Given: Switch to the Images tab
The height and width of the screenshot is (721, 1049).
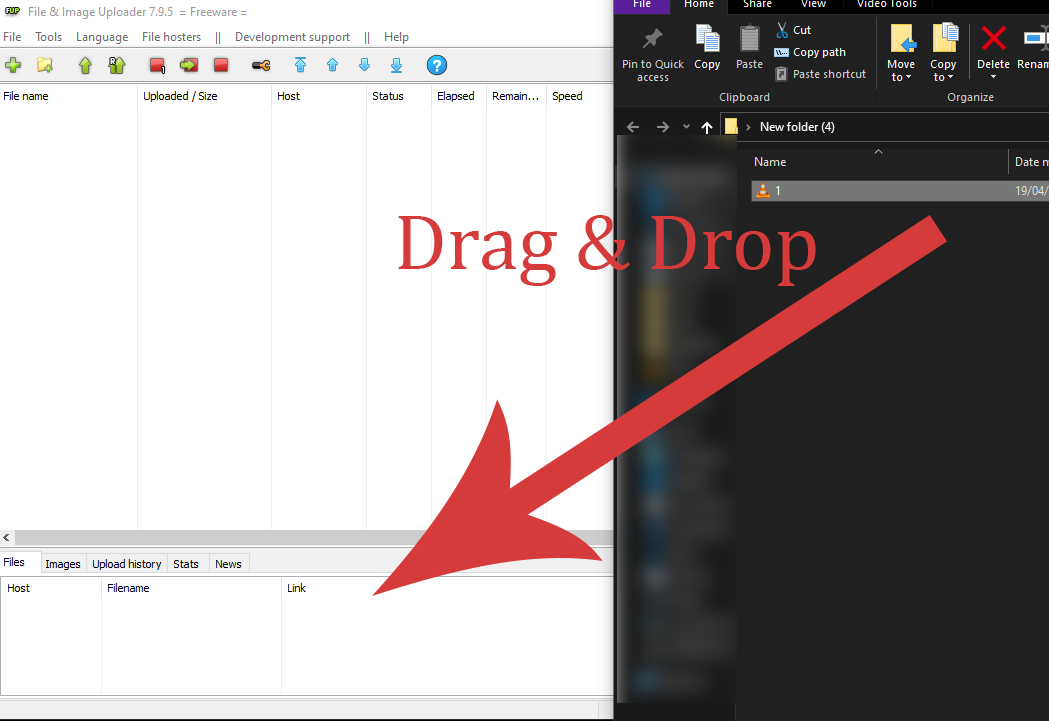Looking at the screenshot, I should click(62, 564).
